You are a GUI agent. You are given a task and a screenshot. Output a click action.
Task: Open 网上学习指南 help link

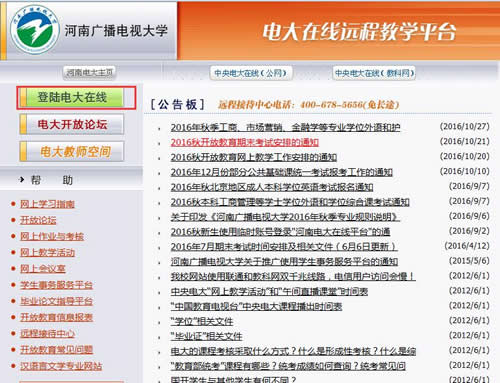47,204
